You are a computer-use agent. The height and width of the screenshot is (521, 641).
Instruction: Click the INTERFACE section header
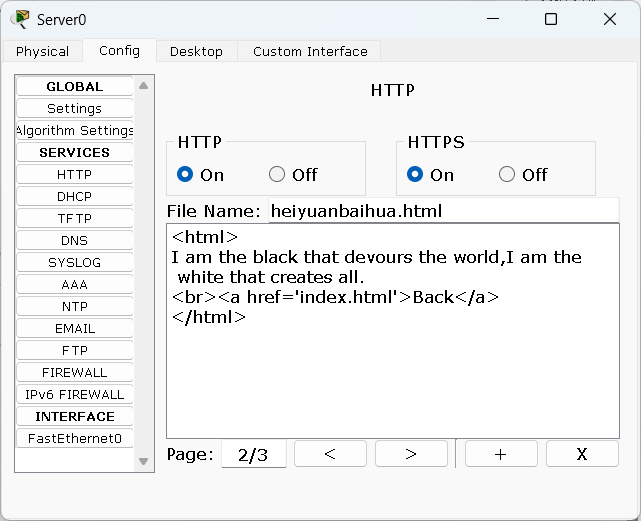[x=74, y=417]
